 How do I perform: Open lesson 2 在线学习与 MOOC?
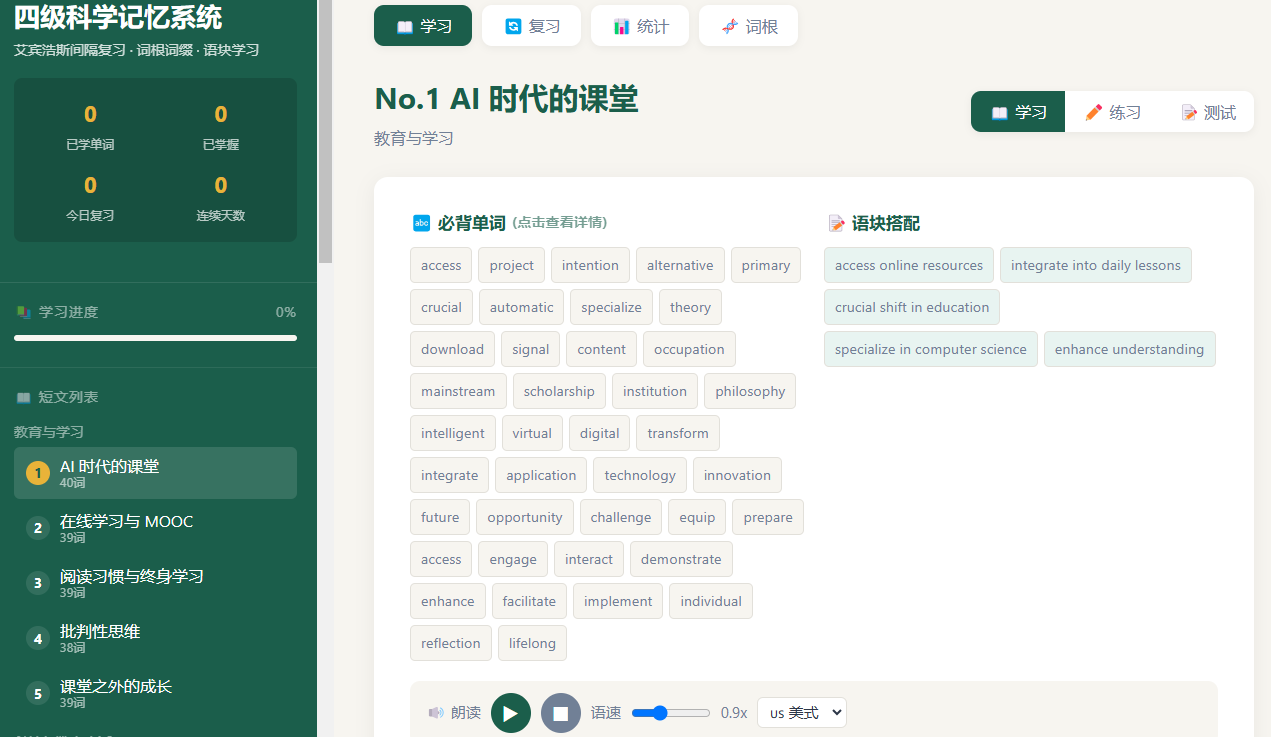coord(155,528)
